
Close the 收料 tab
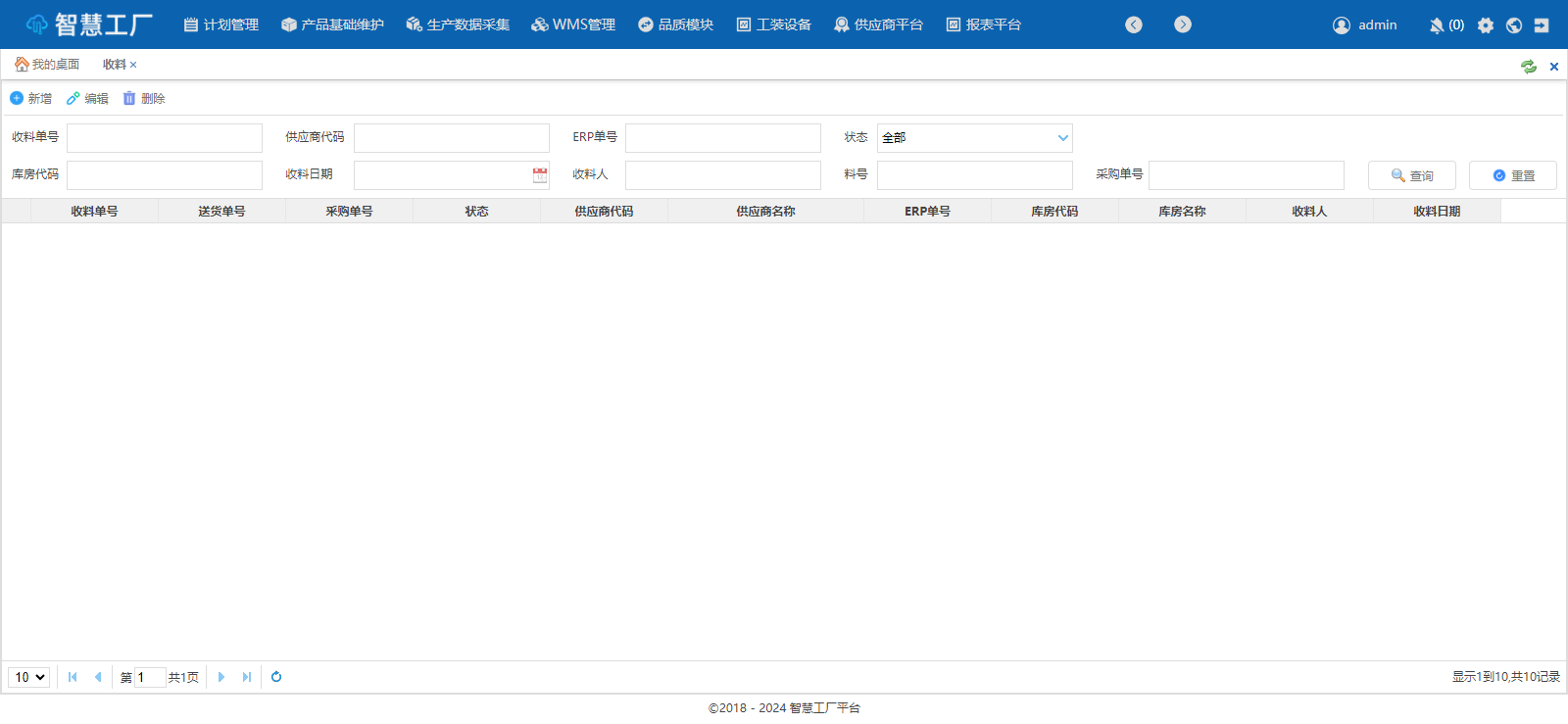(133, 65)
